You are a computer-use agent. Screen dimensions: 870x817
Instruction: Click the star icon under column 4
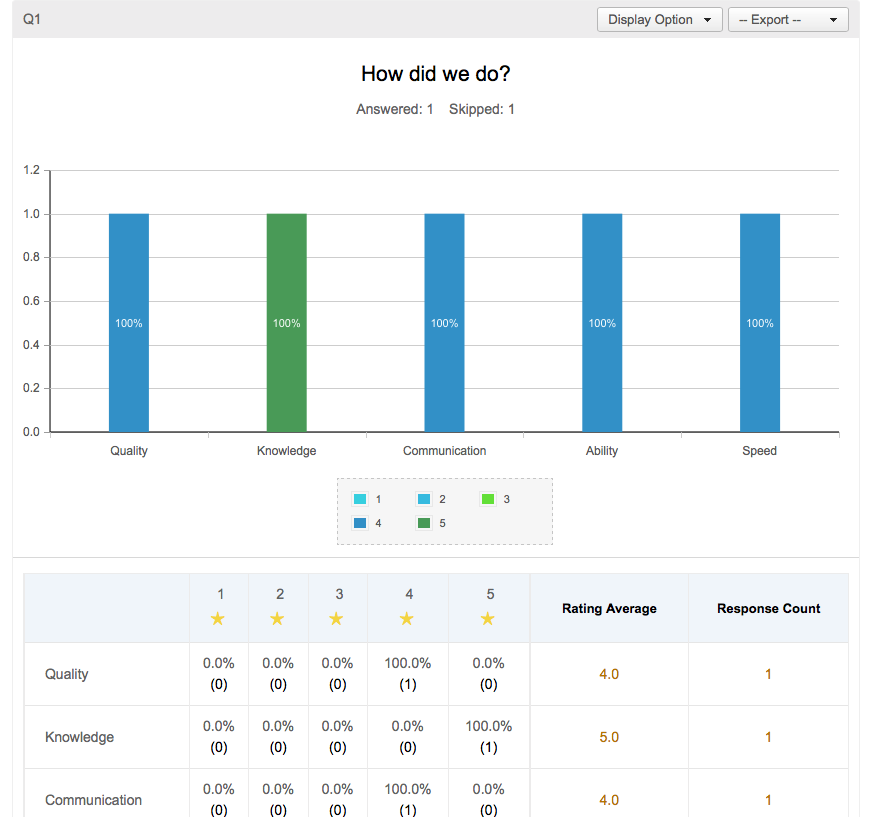tap(407, 618)
